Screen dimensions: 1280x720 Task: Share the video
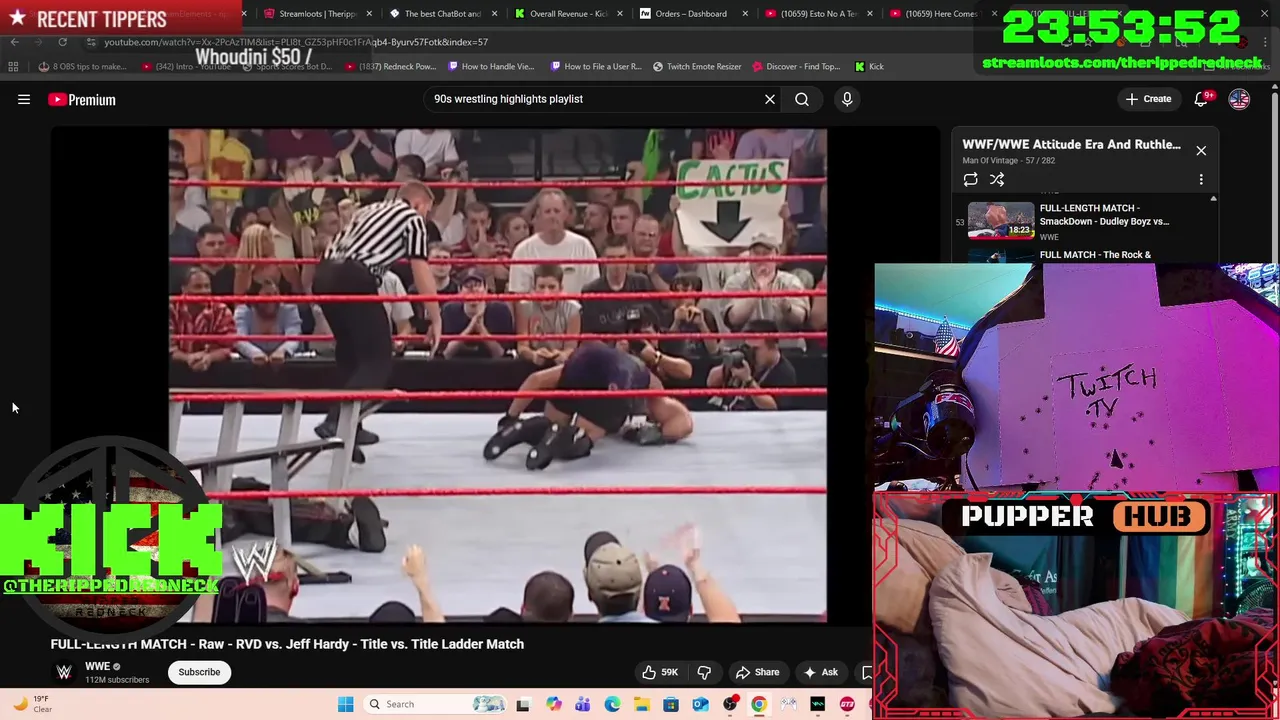(x=757, y=672)
